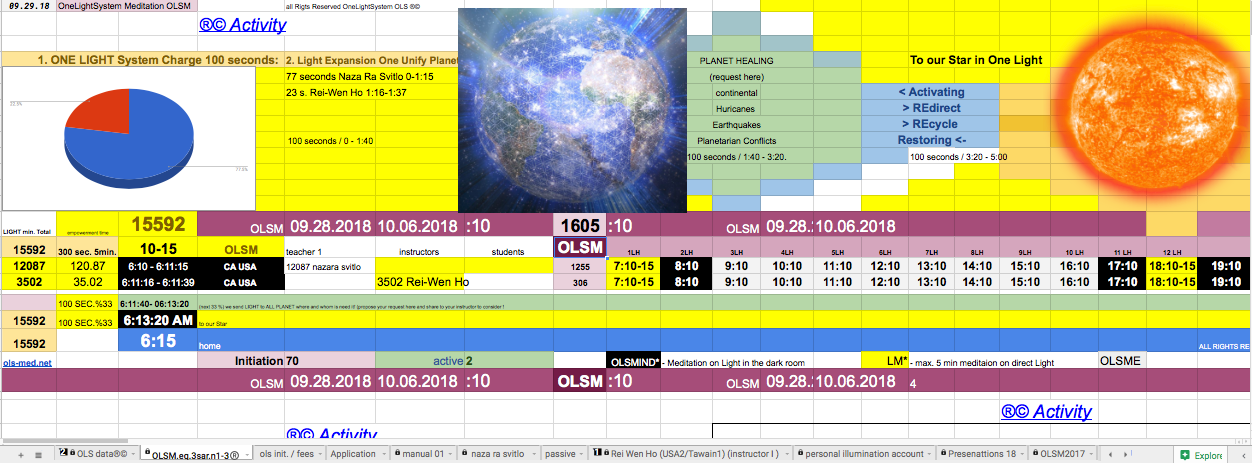
Task: Open Presenattions 18 tab dropdown arrow
Action: pos(1023,454)
